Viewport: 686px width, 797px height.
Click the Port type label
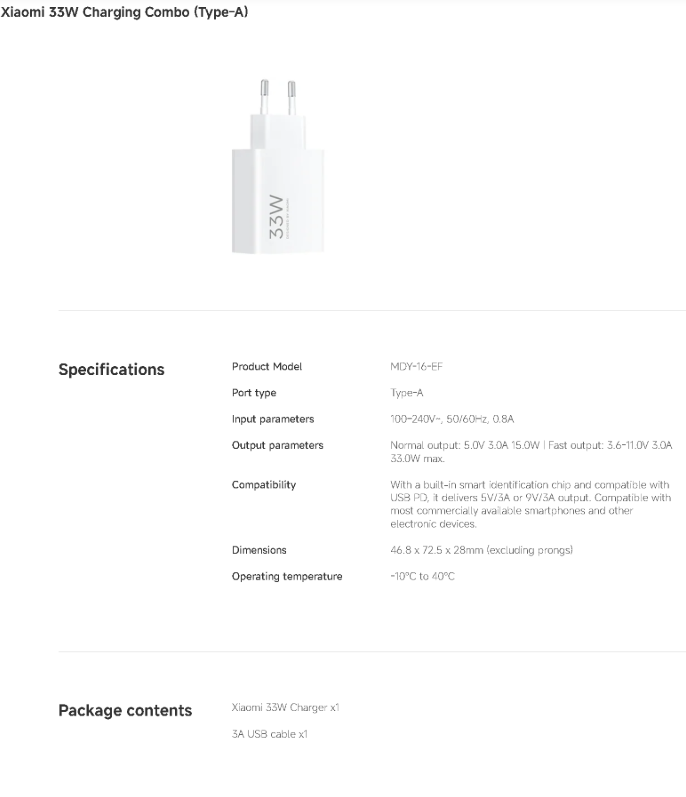[x=254, y=393]
